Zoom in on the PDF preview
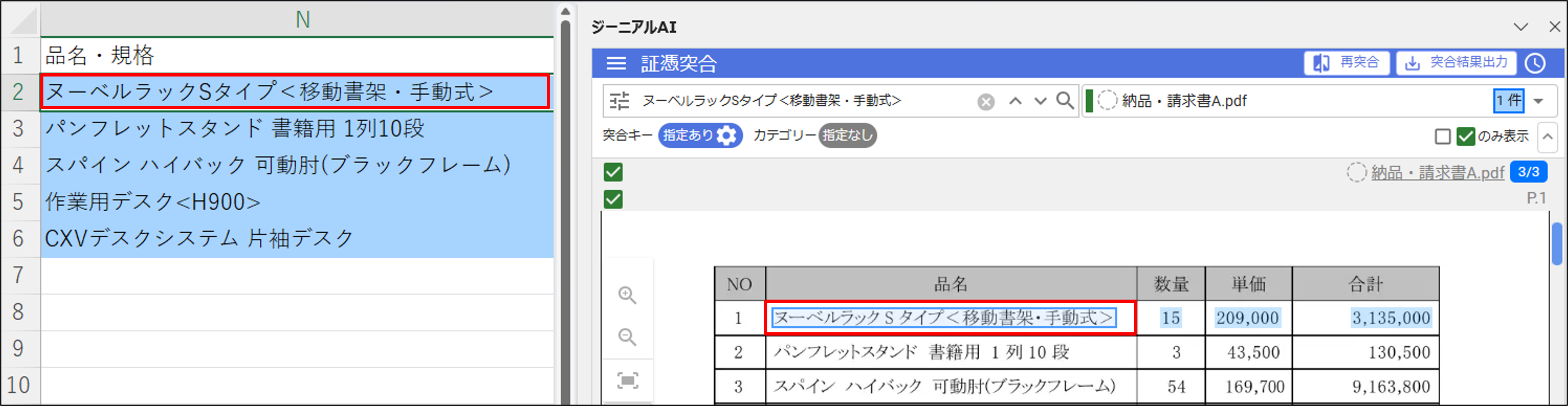This screenshot has height=406, width=1568. pos(627,295)
